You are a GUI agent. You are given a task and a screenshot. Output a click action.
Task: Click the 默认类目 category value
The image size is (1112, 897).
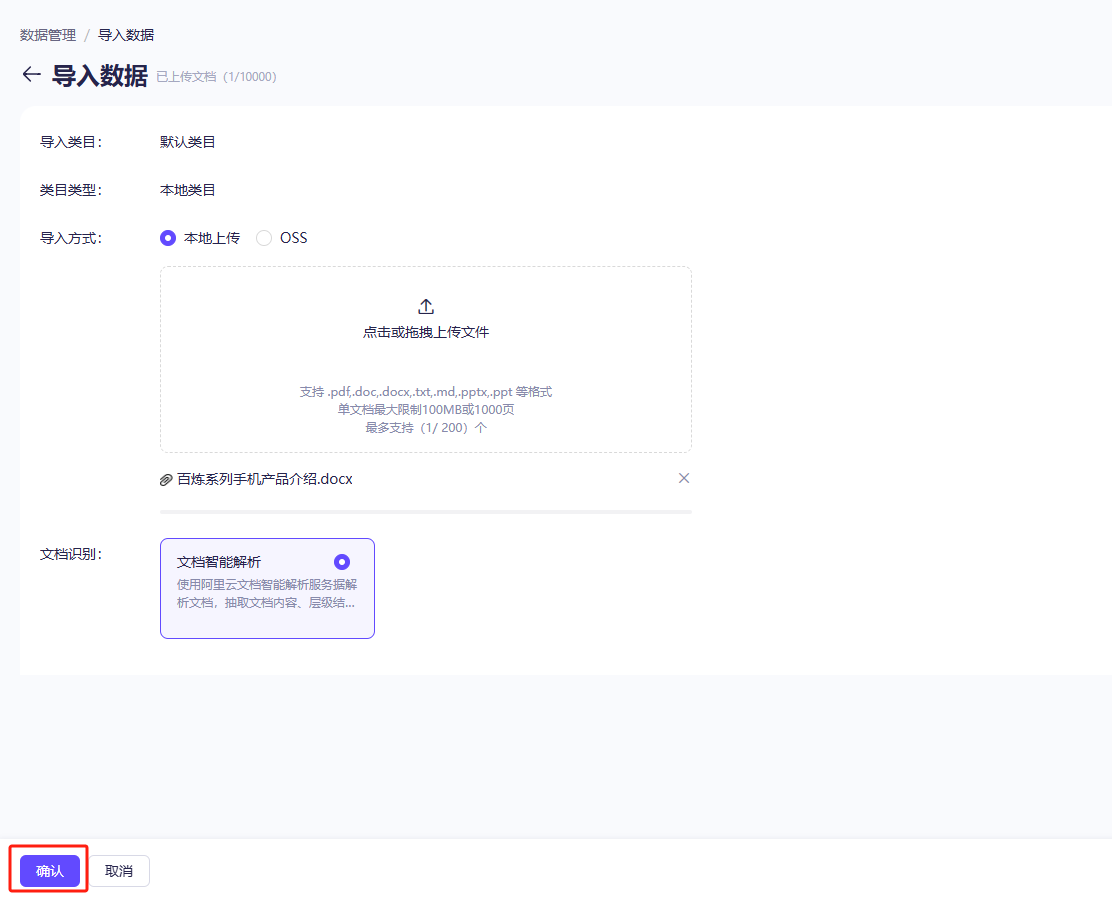[187, 142]
